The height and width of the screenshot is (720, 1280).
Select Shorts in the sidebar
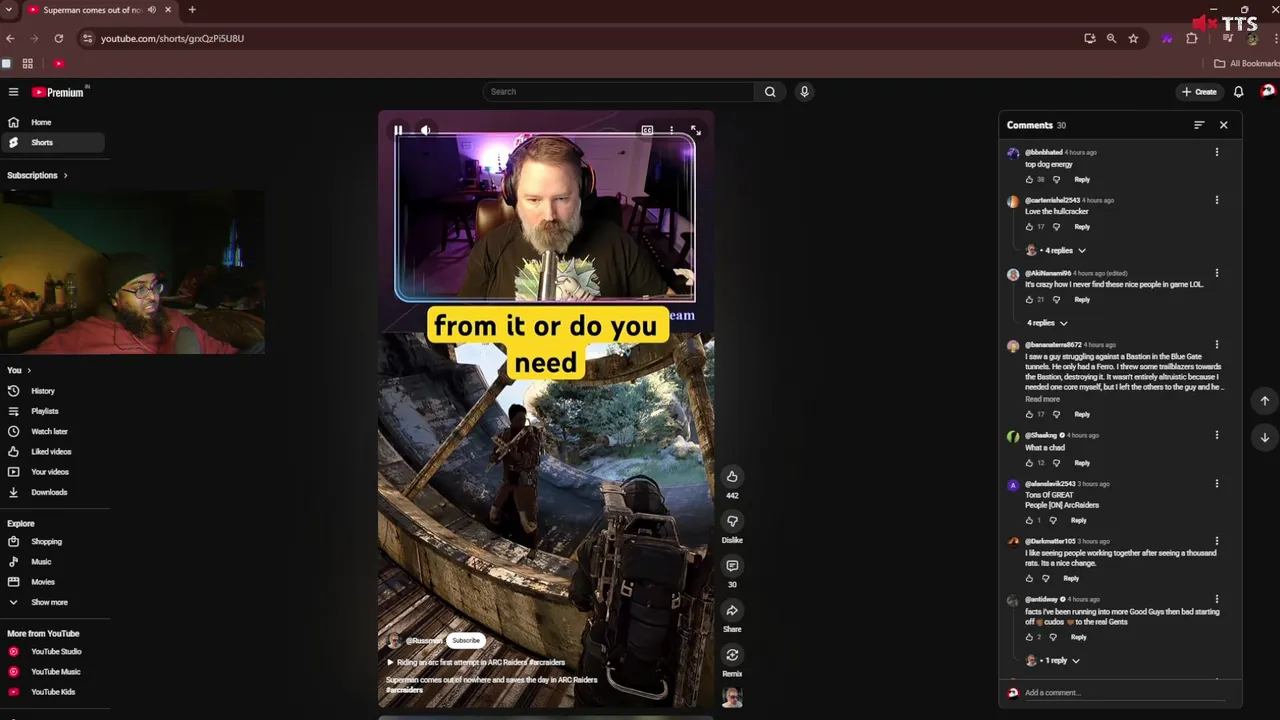(53, 142)
